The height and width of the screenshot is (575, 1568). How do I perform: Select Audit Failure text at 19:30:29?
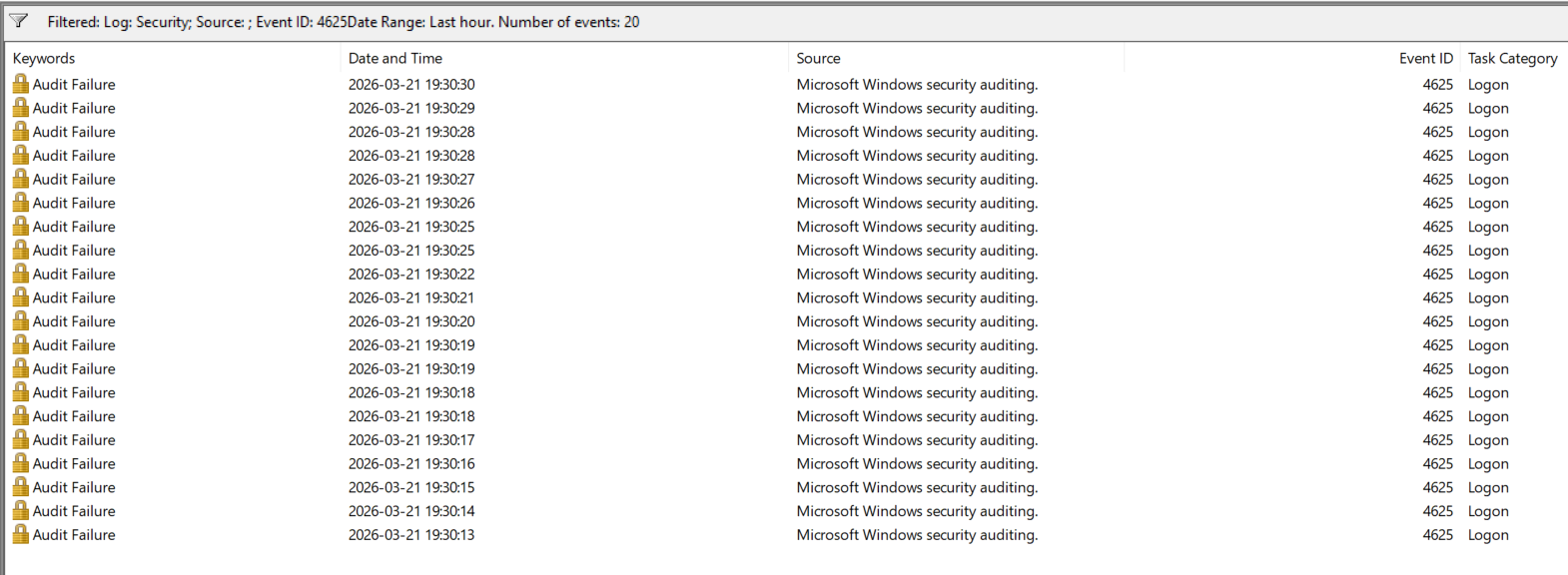[74, 109]
